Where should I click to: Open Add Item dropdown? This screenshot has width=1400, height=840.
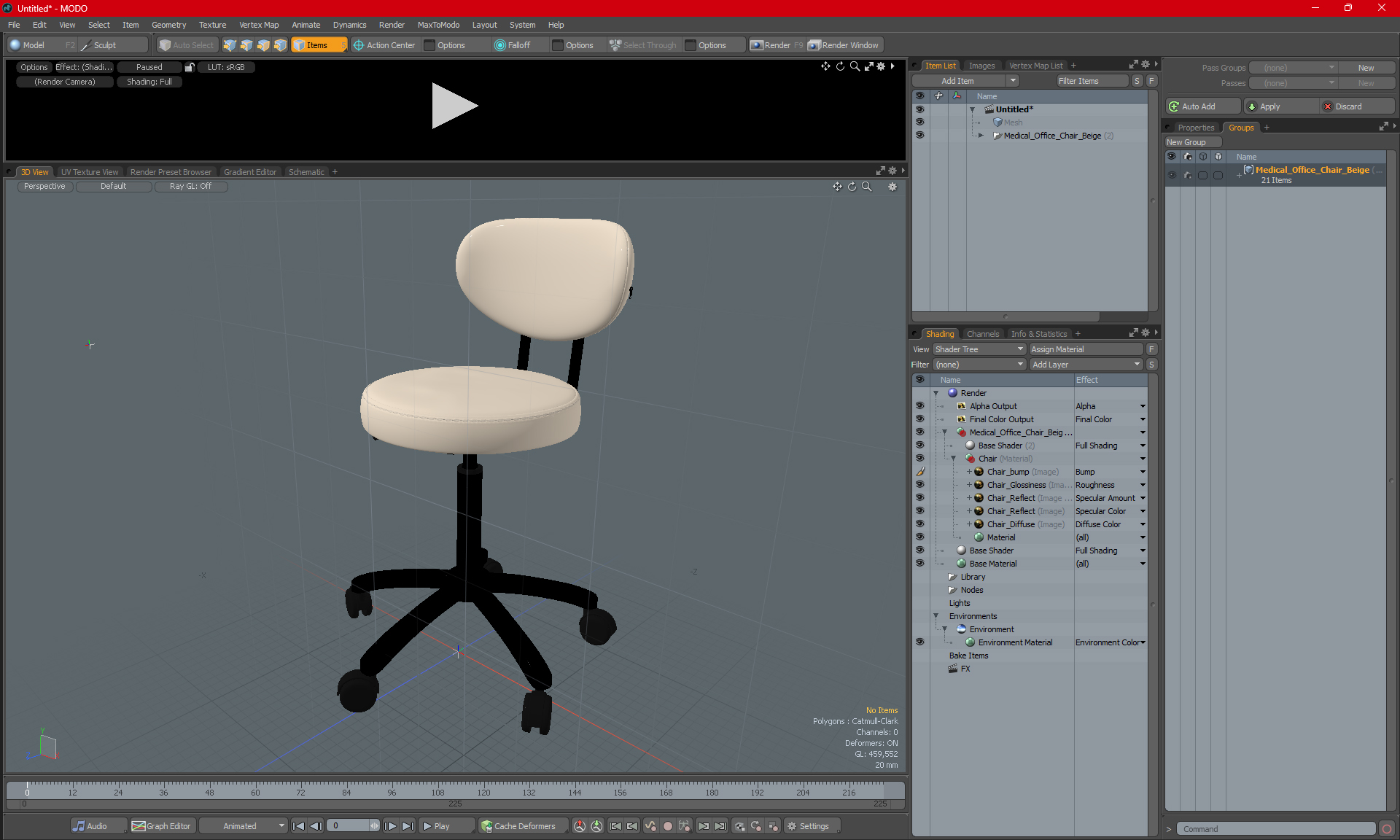coord(1014,81)
